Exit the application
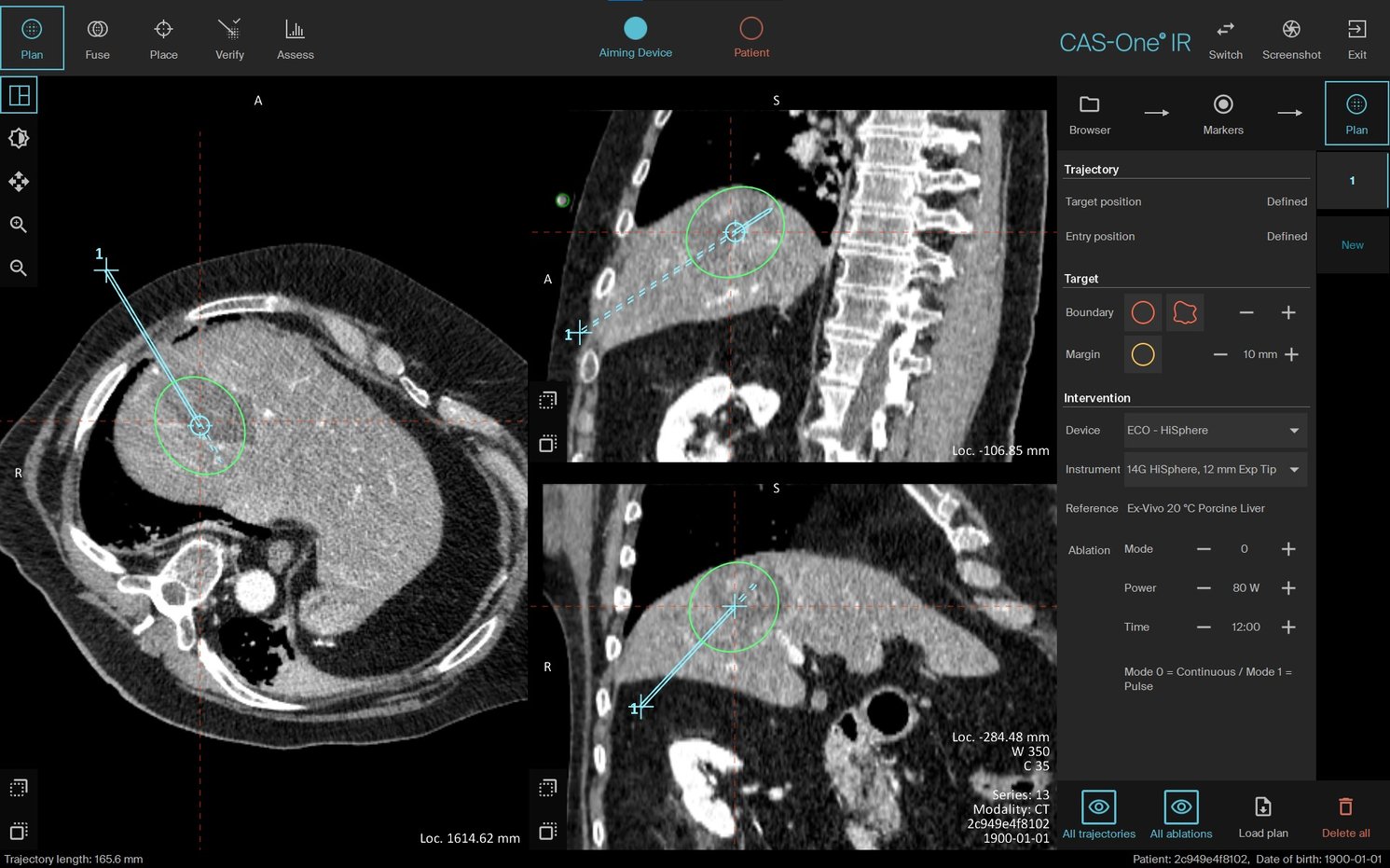Viewport: 1390px width, 868px height. click(1356, 39)
